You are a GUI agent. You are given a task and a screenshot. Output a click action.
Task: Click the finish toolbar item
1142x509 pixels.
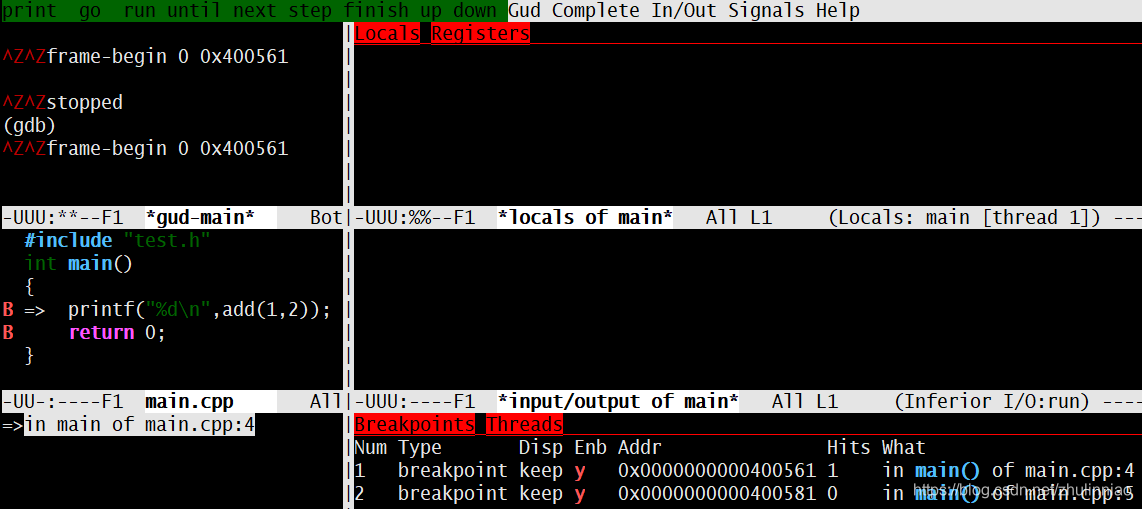[376, 11]
